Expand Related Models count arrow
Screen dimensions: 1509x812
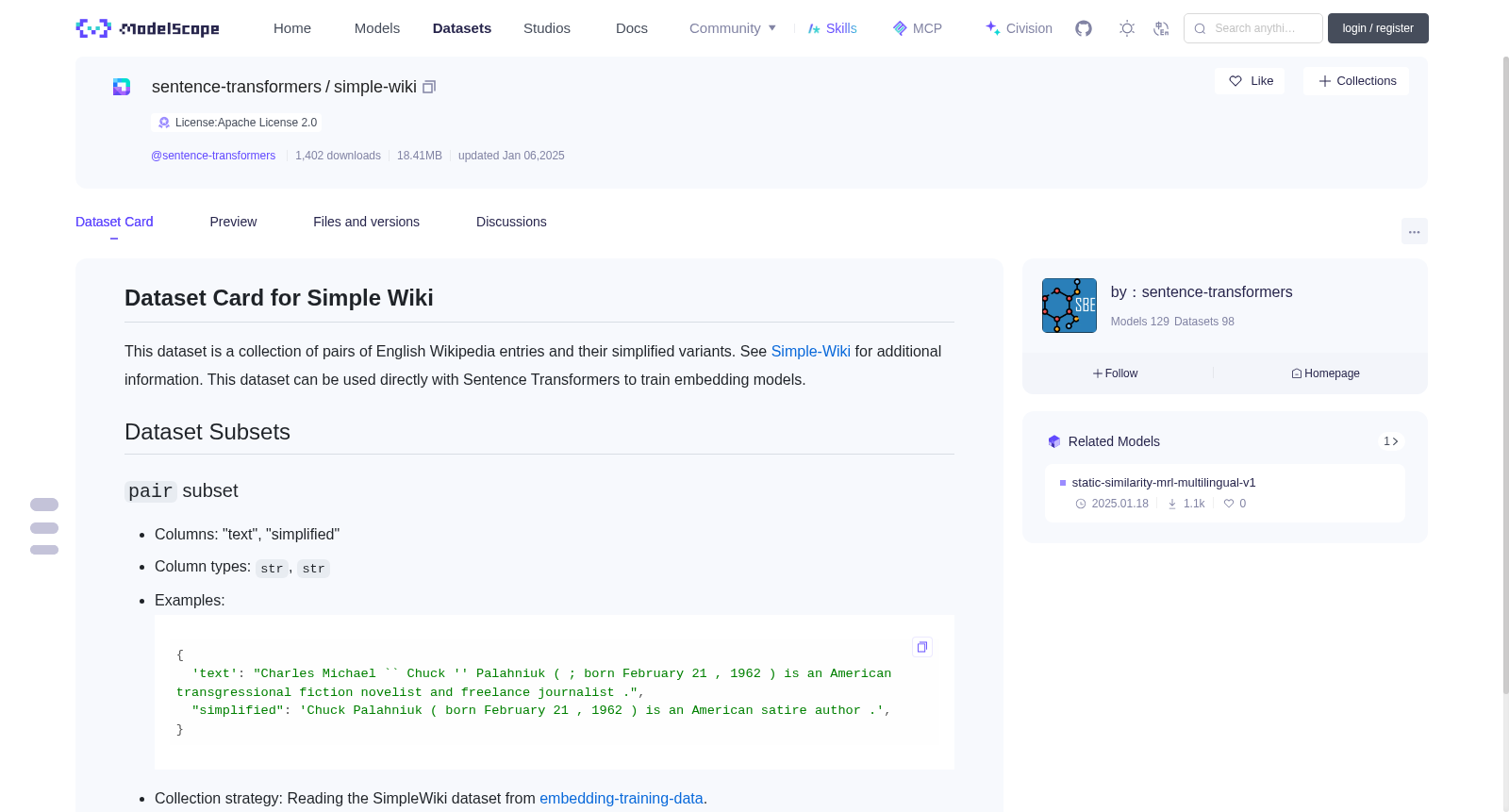[x=1391, y=441]
